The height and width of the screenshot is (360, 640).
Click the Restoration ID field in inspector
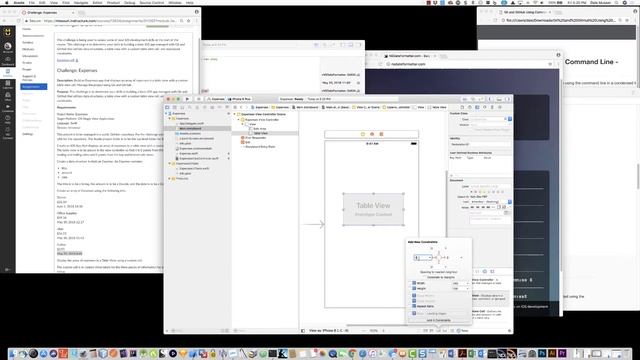480,144
